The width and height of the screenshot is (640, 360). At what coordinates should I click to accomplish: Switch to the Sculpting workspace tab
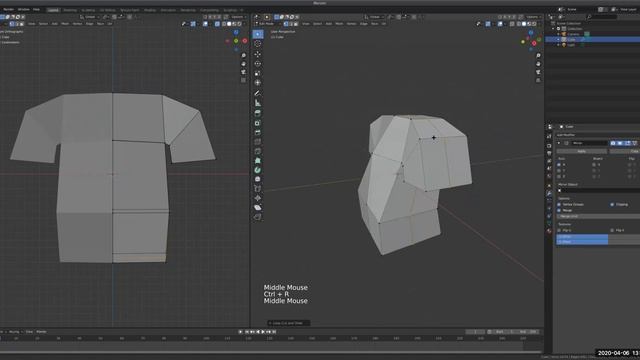(88, 10)
